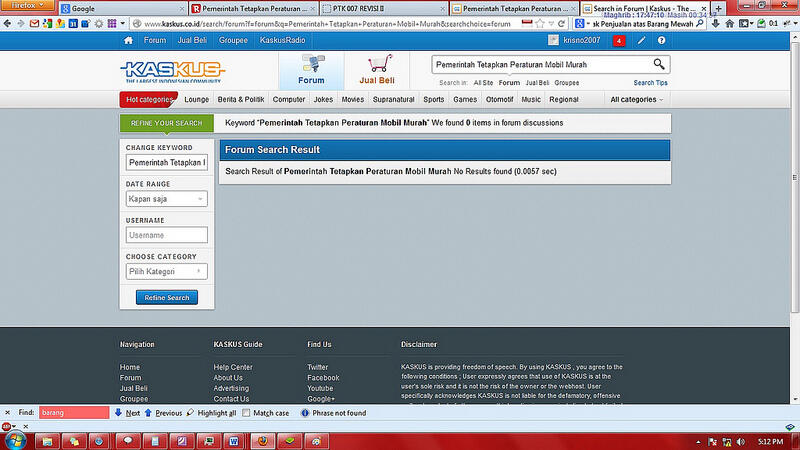Screen dimensions: 800x450
Task: Toggle the Match case checkbox
Action: [246, 413]
